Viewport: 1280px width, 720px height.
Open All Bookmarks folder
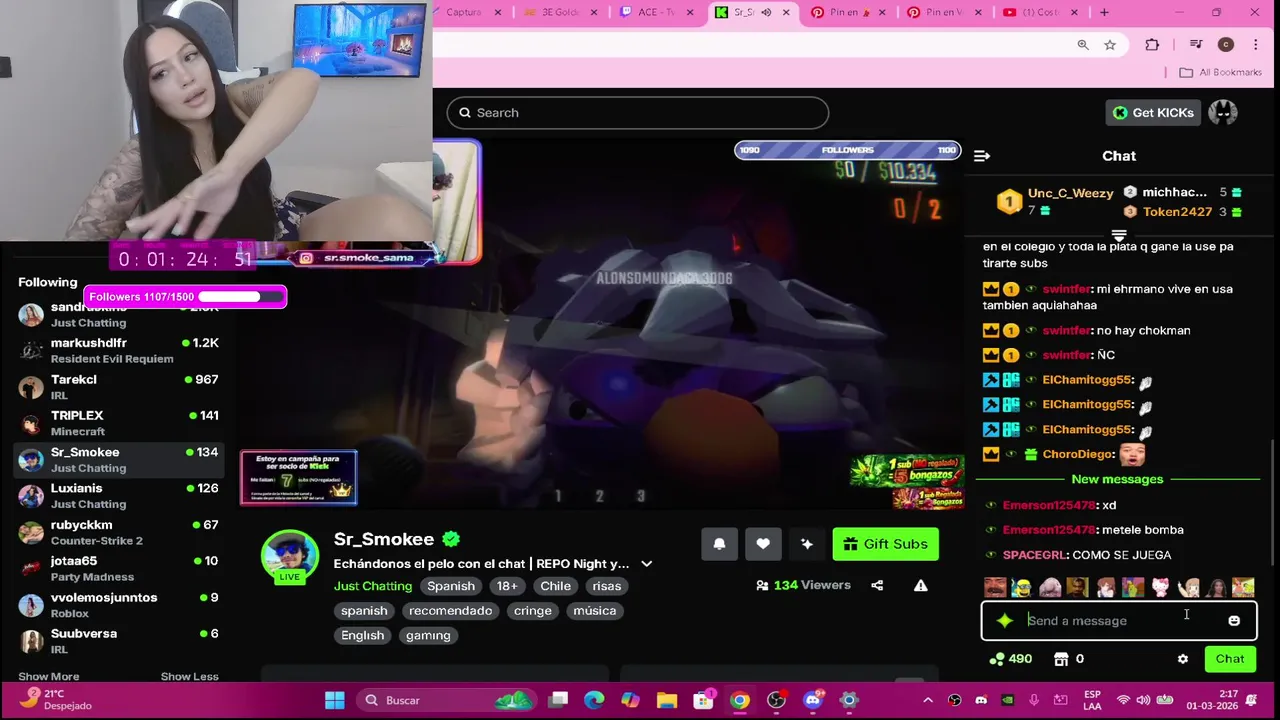tap(1220, 72)
